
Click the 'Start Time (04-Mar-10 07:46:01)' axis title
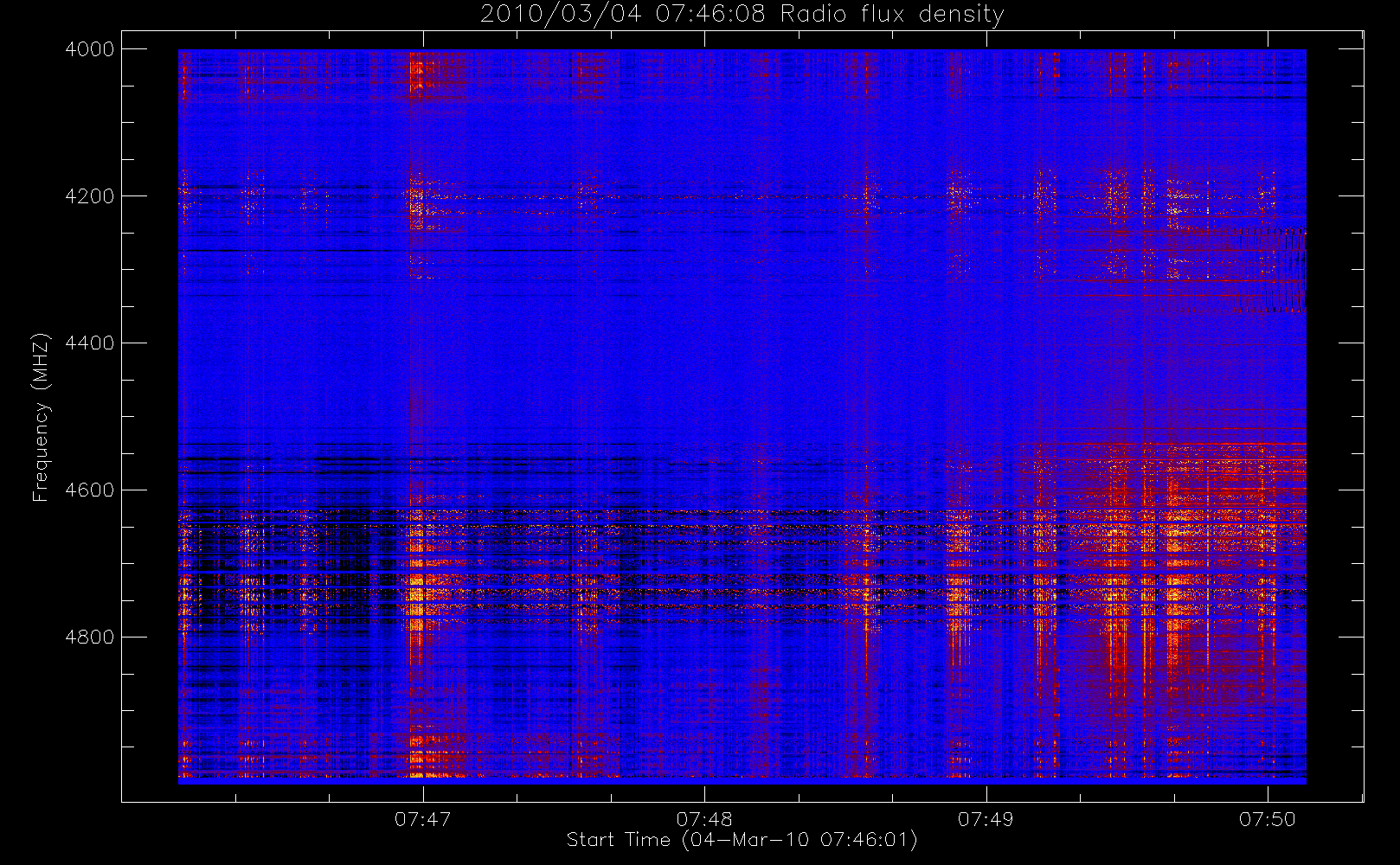click(x=742, y=840)
